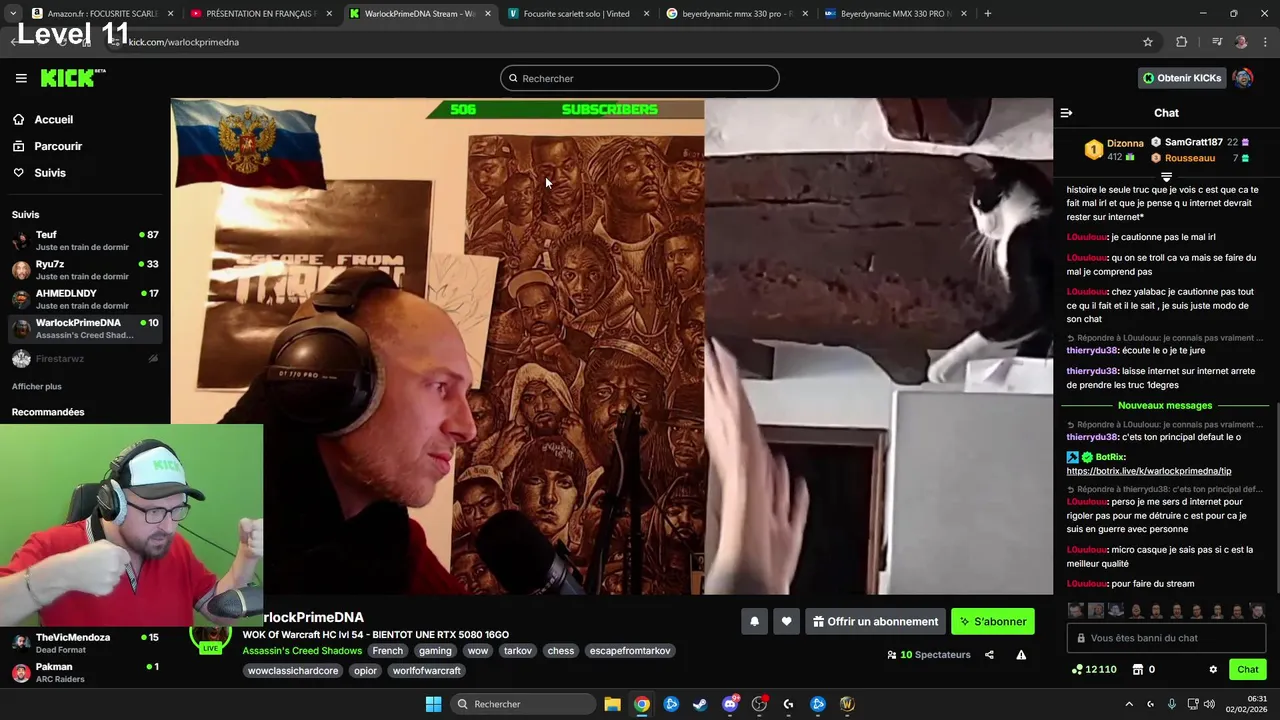Click Assassin's Creed Shadows category link
Screen dimensions: 1280x720
(302, 651)
